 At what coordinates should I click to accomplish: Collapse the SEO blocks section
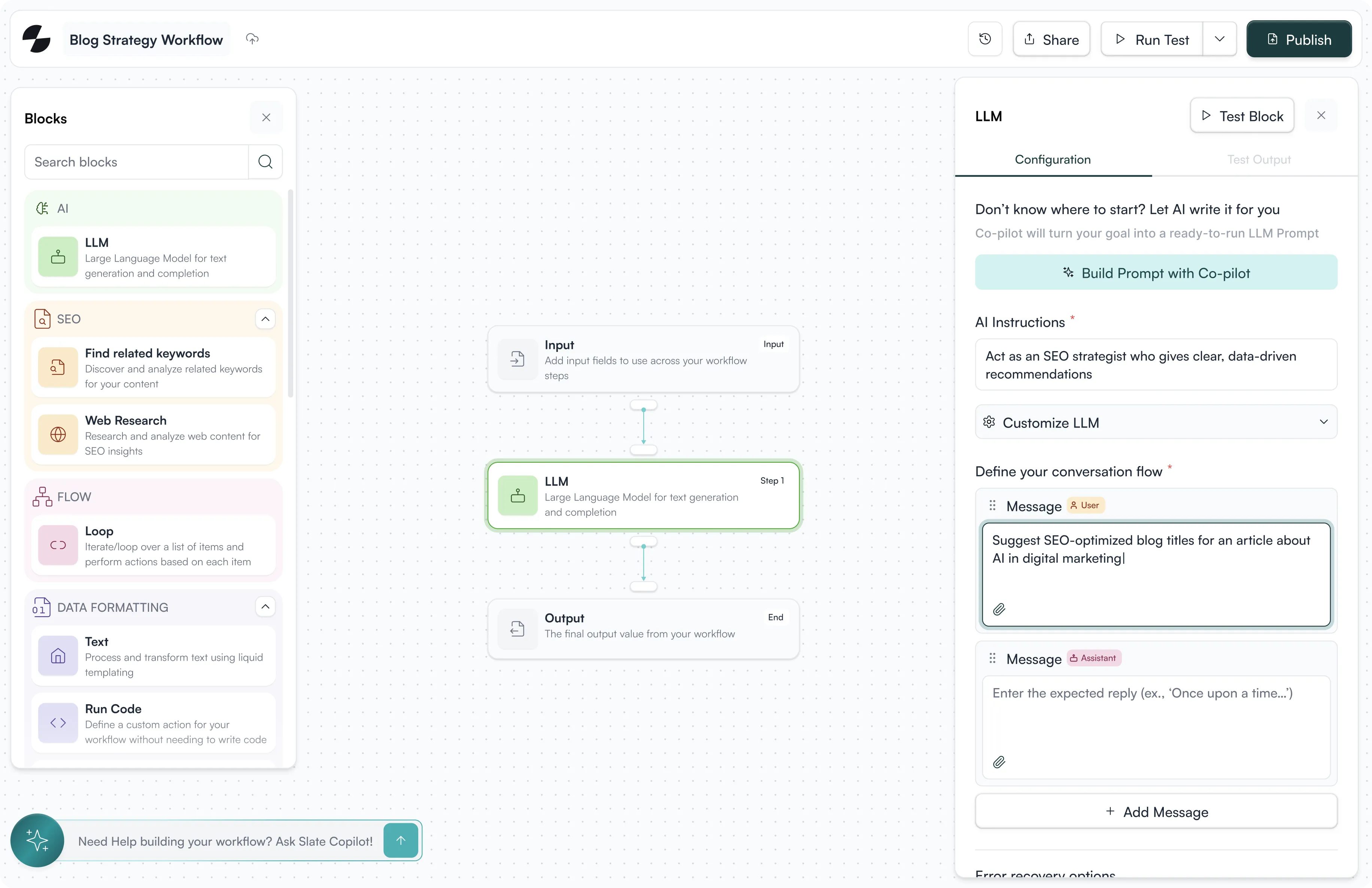click(x=265, y=319)
